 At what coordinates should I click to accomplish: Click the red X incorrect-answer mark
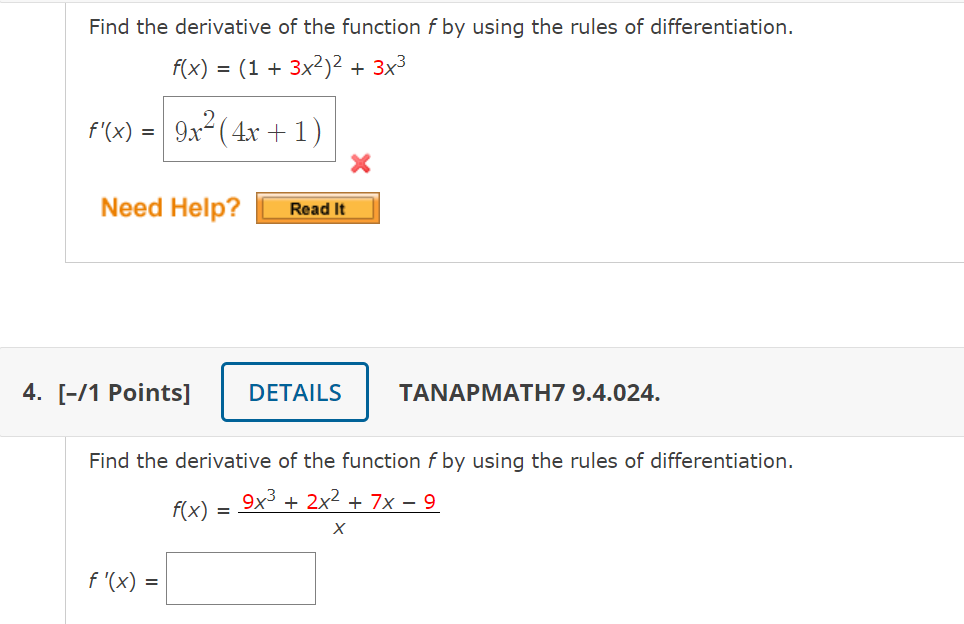click(x=360, y=165)
